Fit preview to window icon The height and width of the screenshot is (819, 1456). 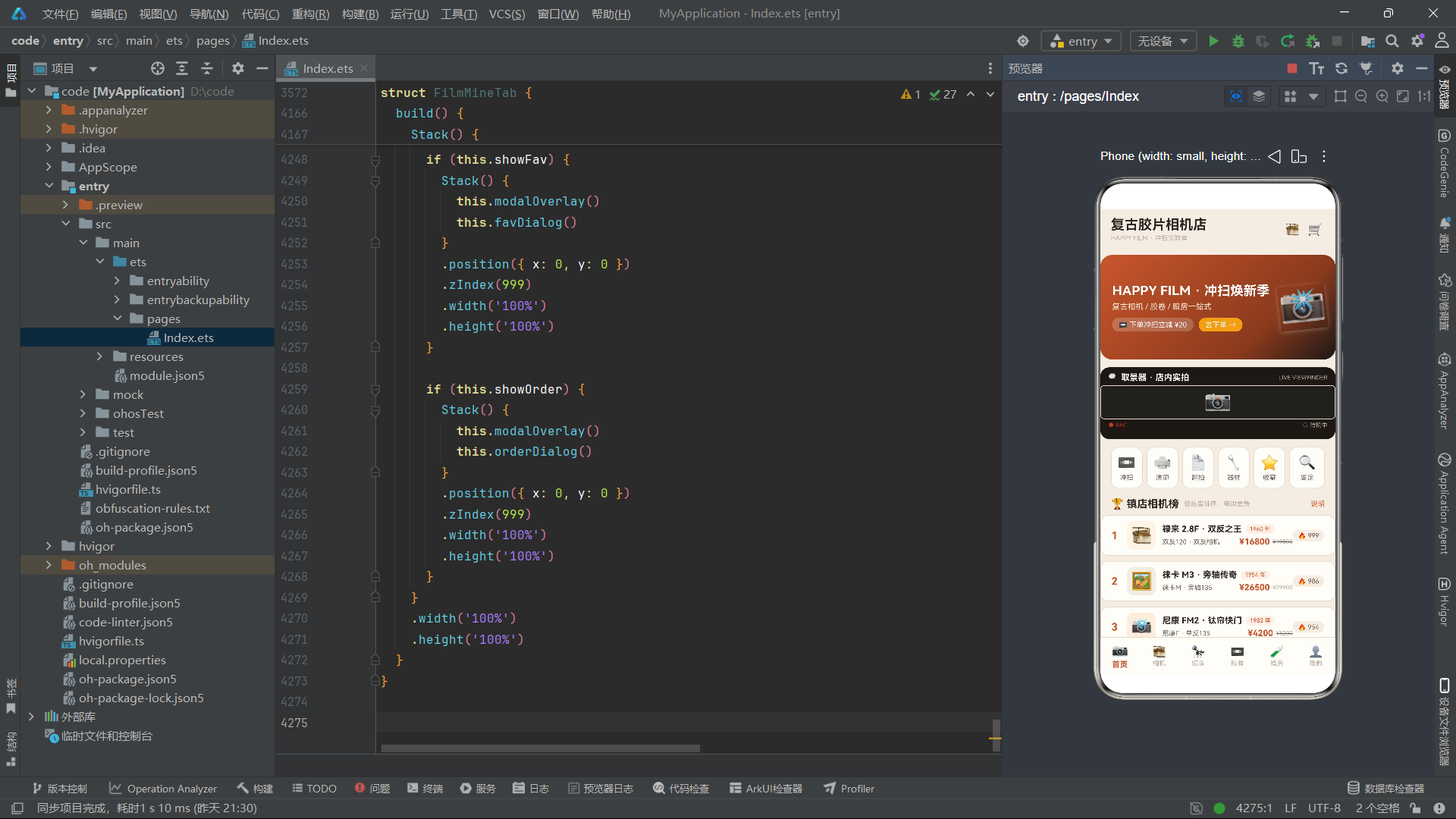(x=1403, y=96)
